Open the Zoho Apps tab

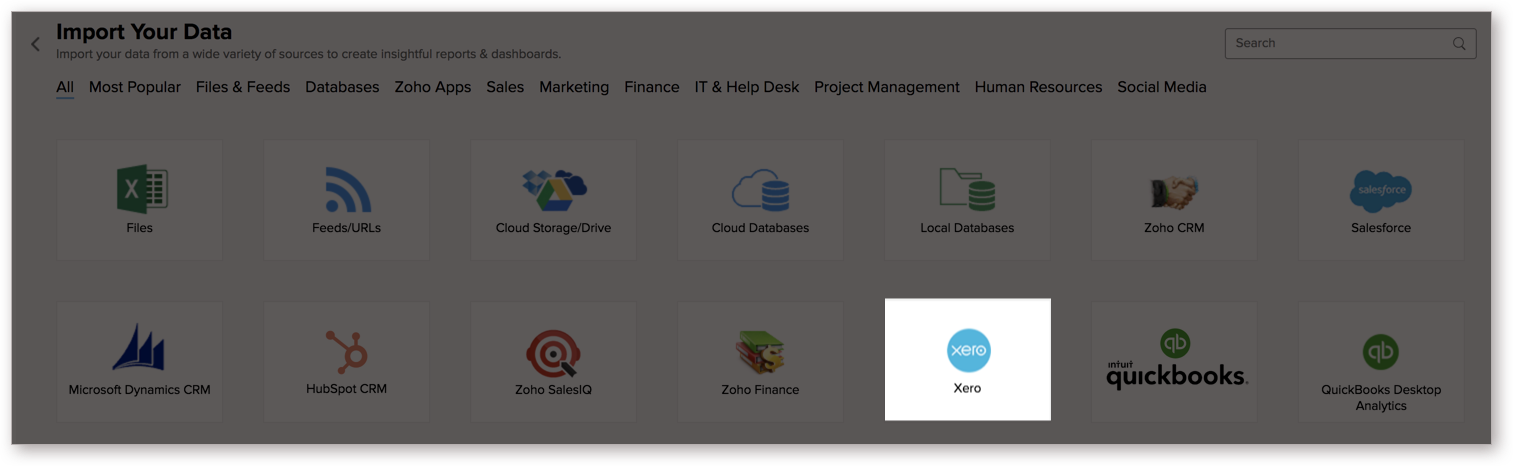tap(433, 87)
